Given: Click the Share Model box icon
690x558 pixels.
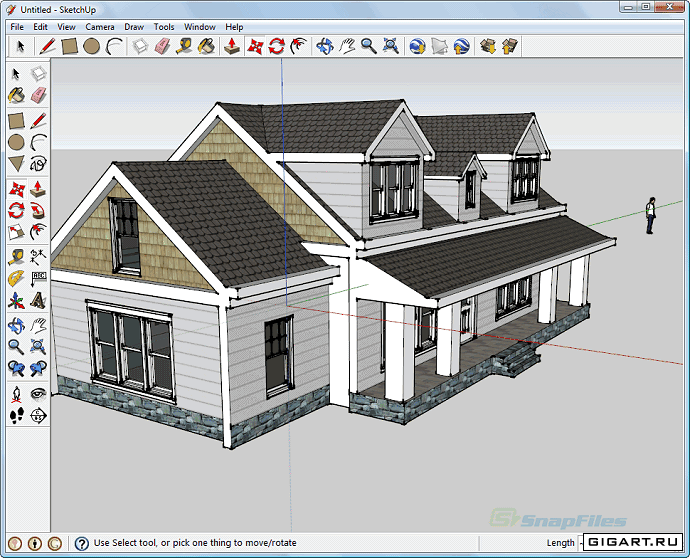Looking at the screenshot, I should click(x=510, y=46).
